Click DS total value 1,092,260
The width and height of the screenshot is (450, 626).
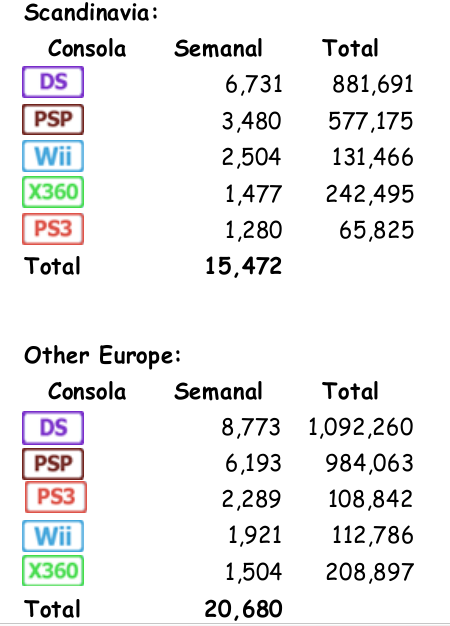pyautogui.click(x=361, y=427)
